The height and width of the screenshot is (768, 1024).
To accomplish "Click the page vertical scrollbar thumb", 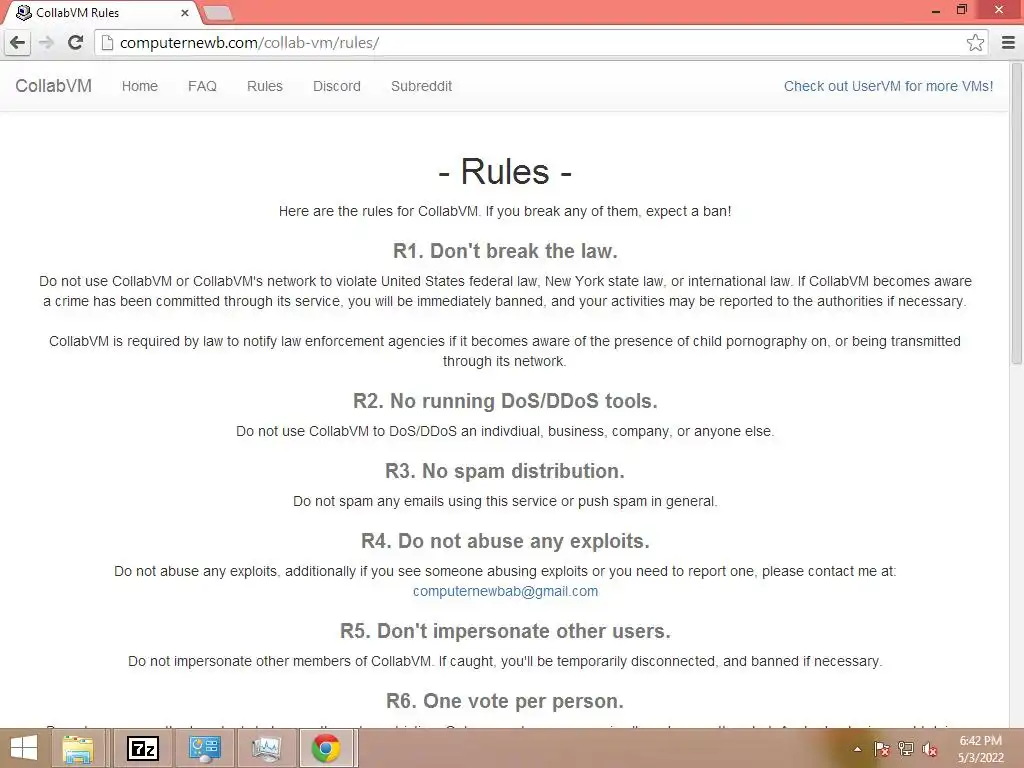I will 1016,214.
